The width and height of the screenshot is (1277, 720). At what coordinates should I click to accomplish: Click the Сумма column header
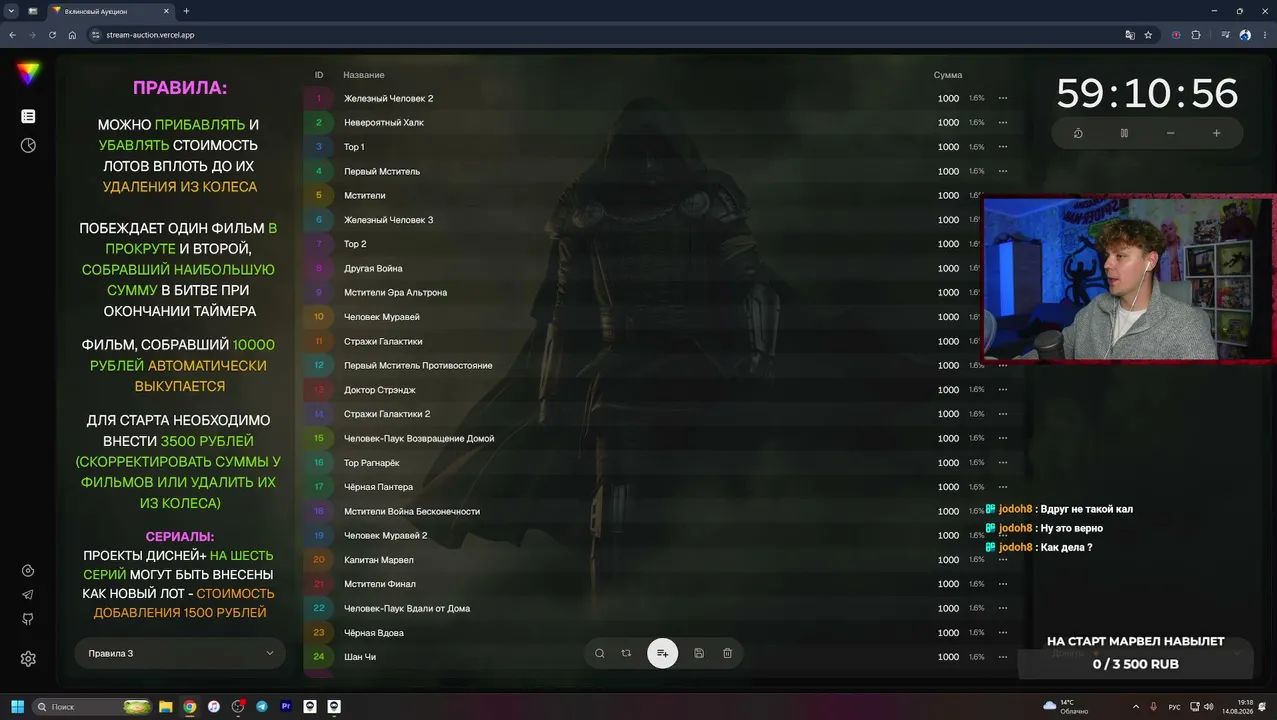pyautogui.click(x=948, y=75)
